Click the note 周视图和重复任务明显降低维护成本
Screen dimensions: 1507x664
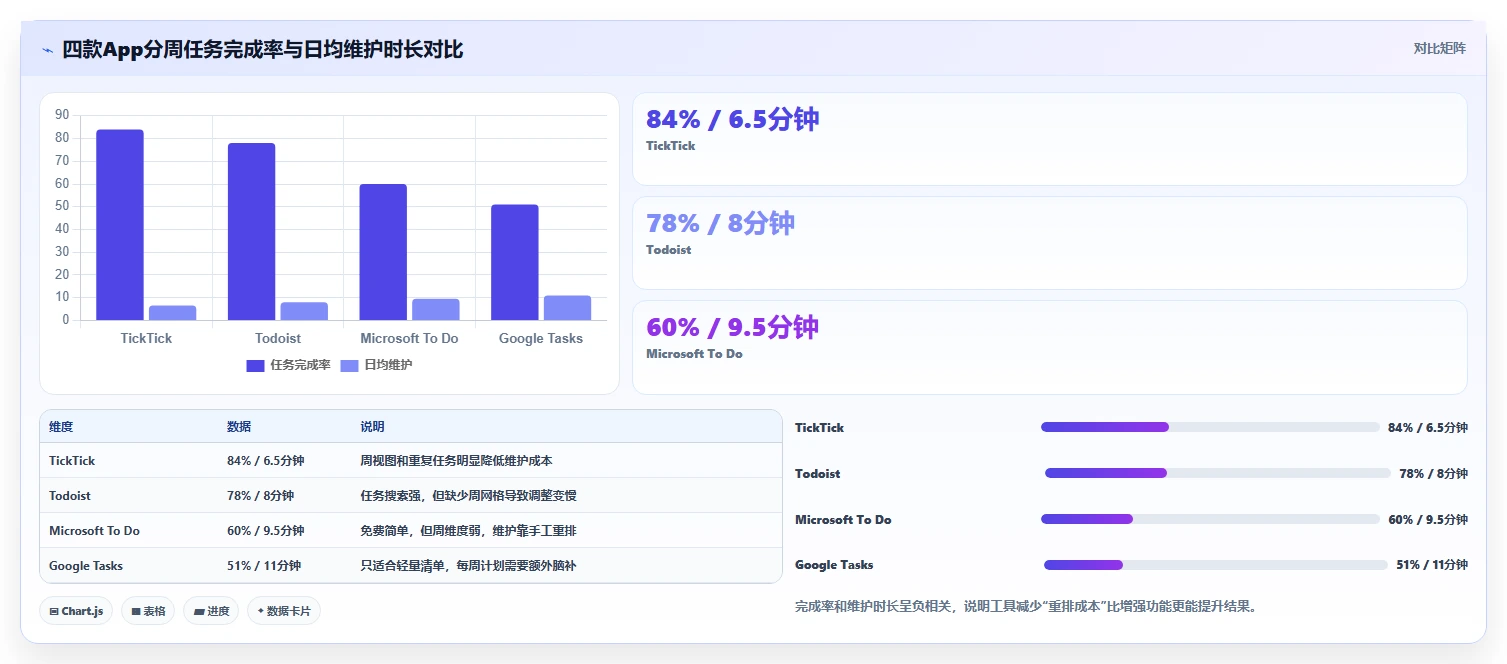pos(456,461)
